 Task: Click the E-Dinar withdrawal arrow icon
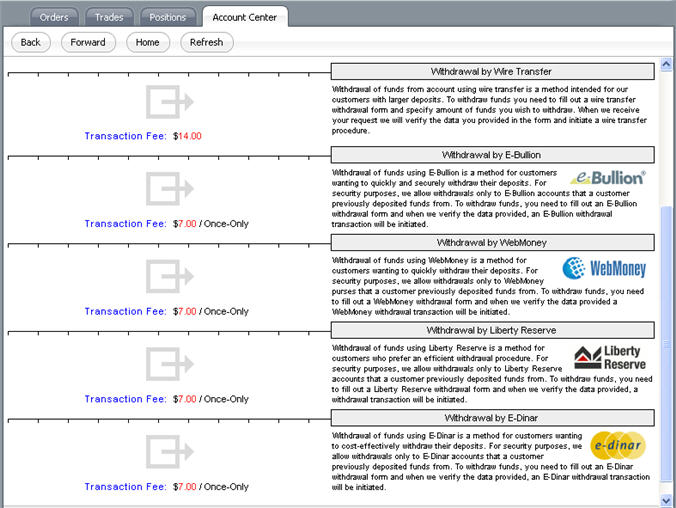point(170,452)
